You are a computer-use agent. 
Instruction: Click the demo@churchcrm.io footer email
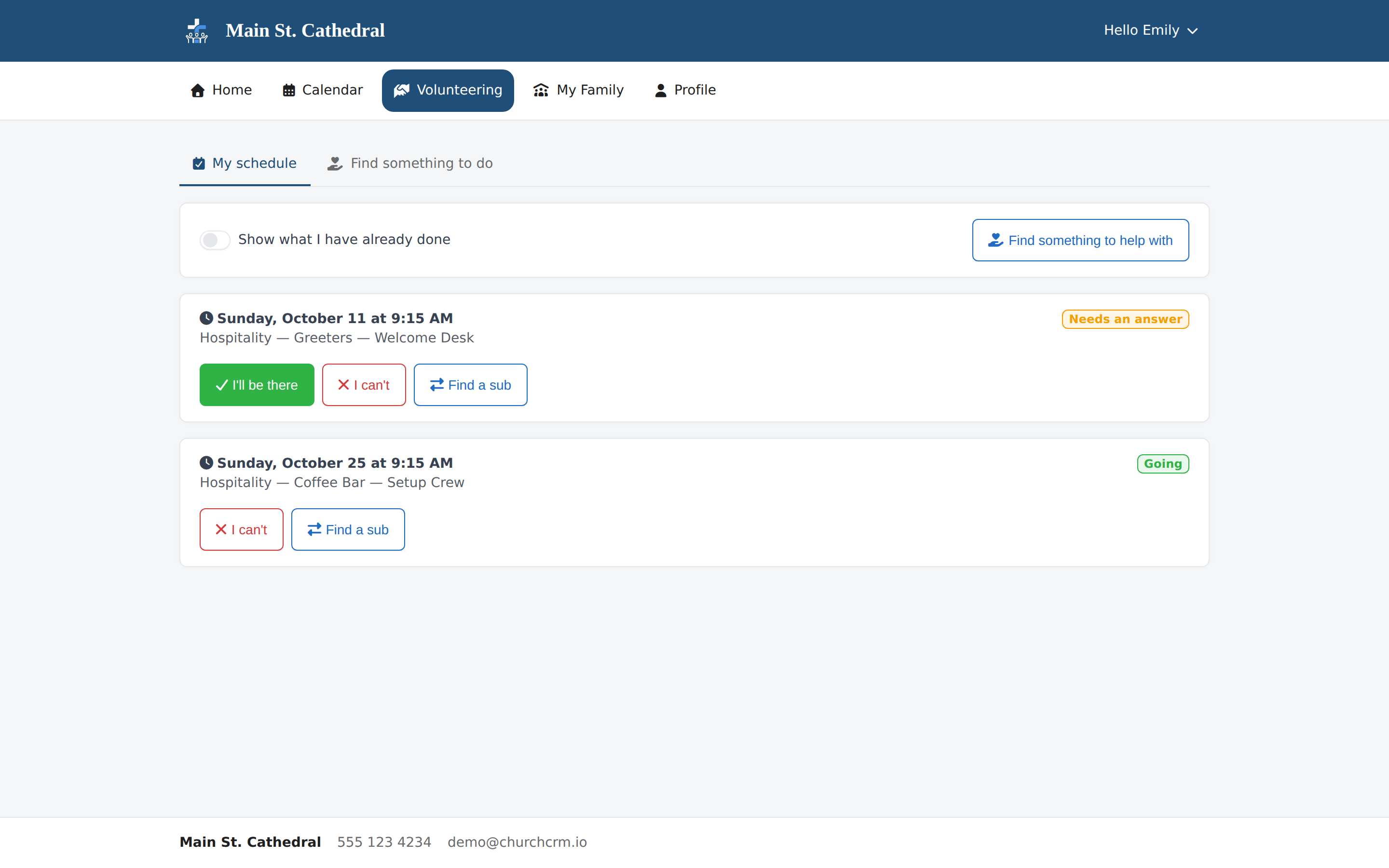click(517, 842)
